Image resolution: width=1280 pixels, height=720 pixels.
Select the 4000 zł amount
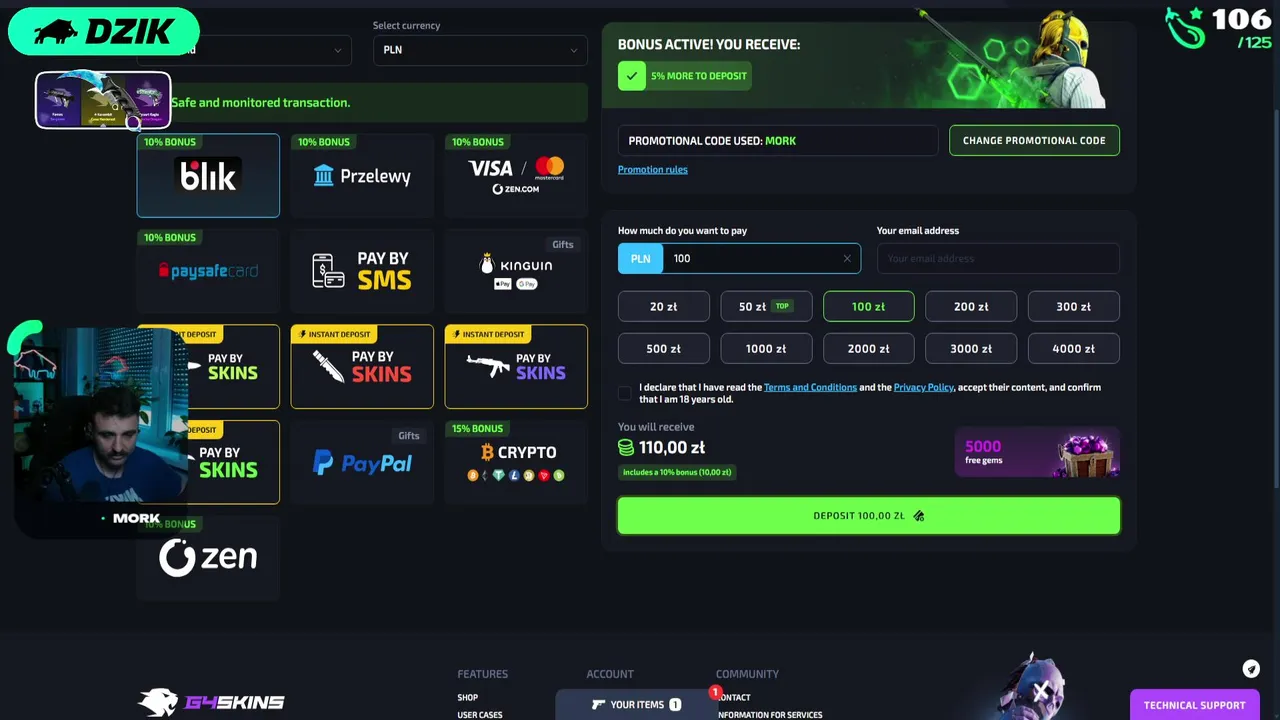(1074, 349)
